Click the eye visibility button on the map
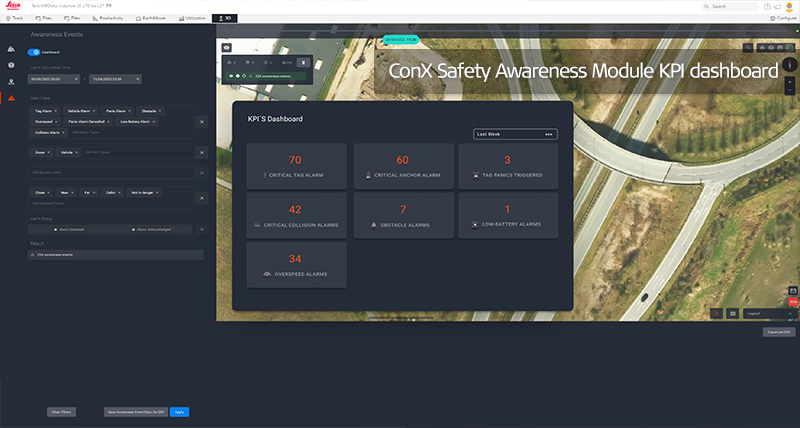 point(227,47)
